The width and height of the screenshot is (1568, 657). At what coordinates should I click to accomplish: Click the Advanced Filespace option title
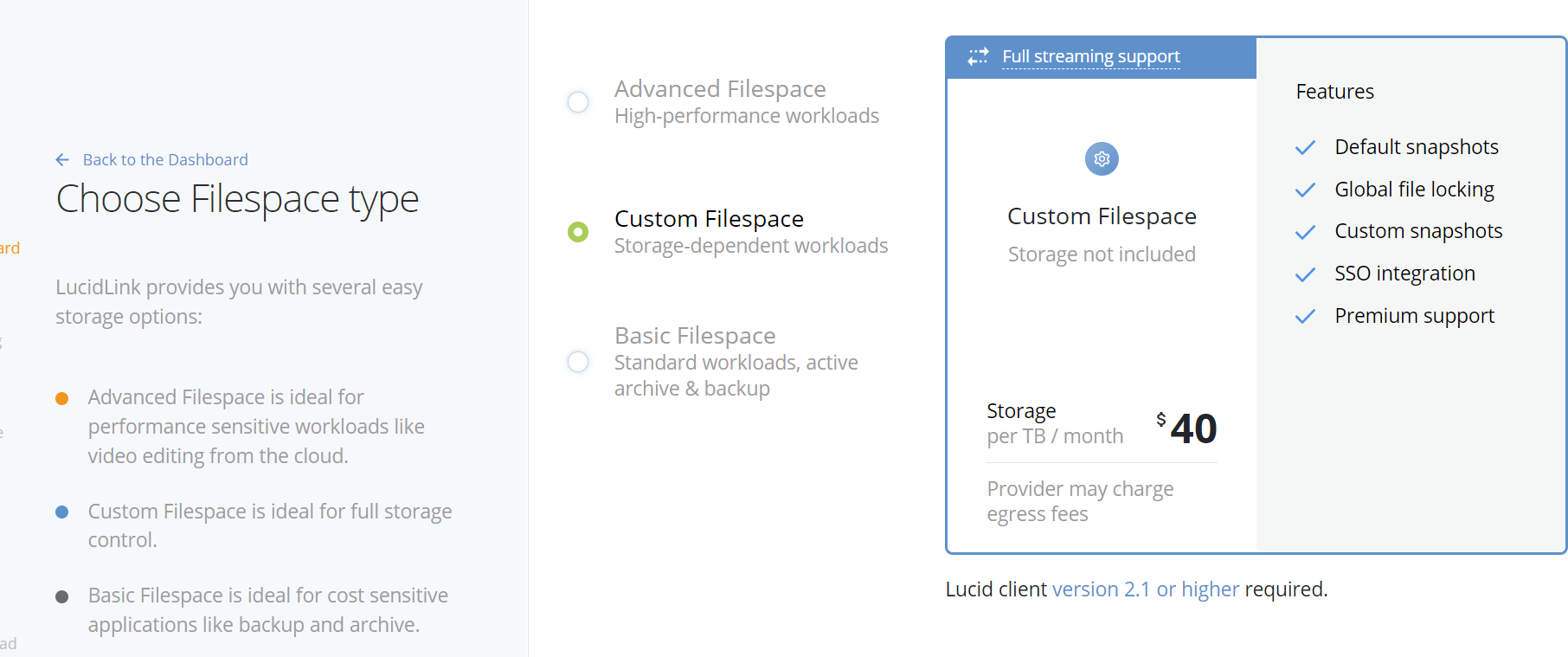click(720, 89)
